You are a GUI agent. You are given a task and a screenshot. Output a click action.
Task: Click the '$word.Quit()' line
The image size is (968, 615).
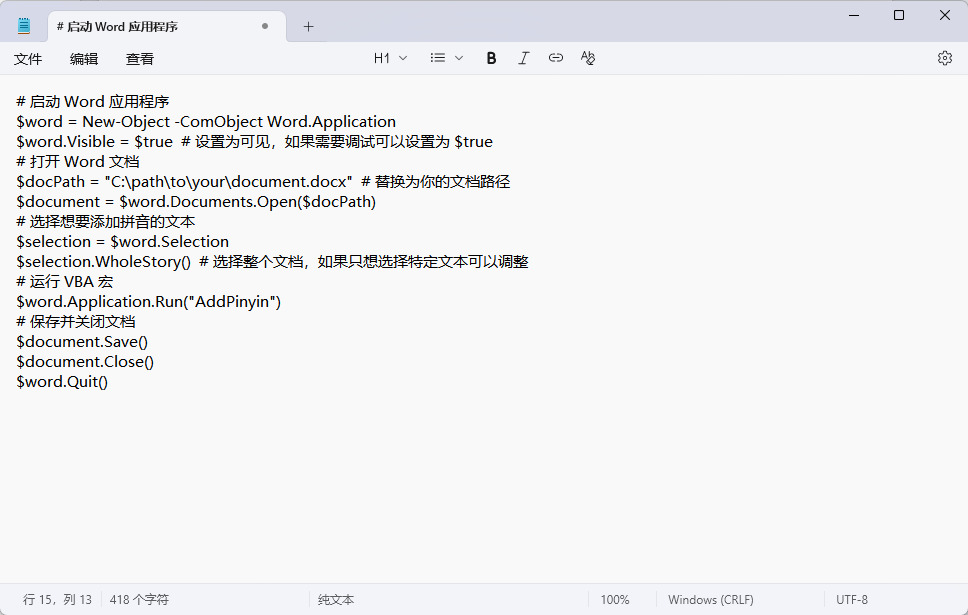[x=62, y=382]
